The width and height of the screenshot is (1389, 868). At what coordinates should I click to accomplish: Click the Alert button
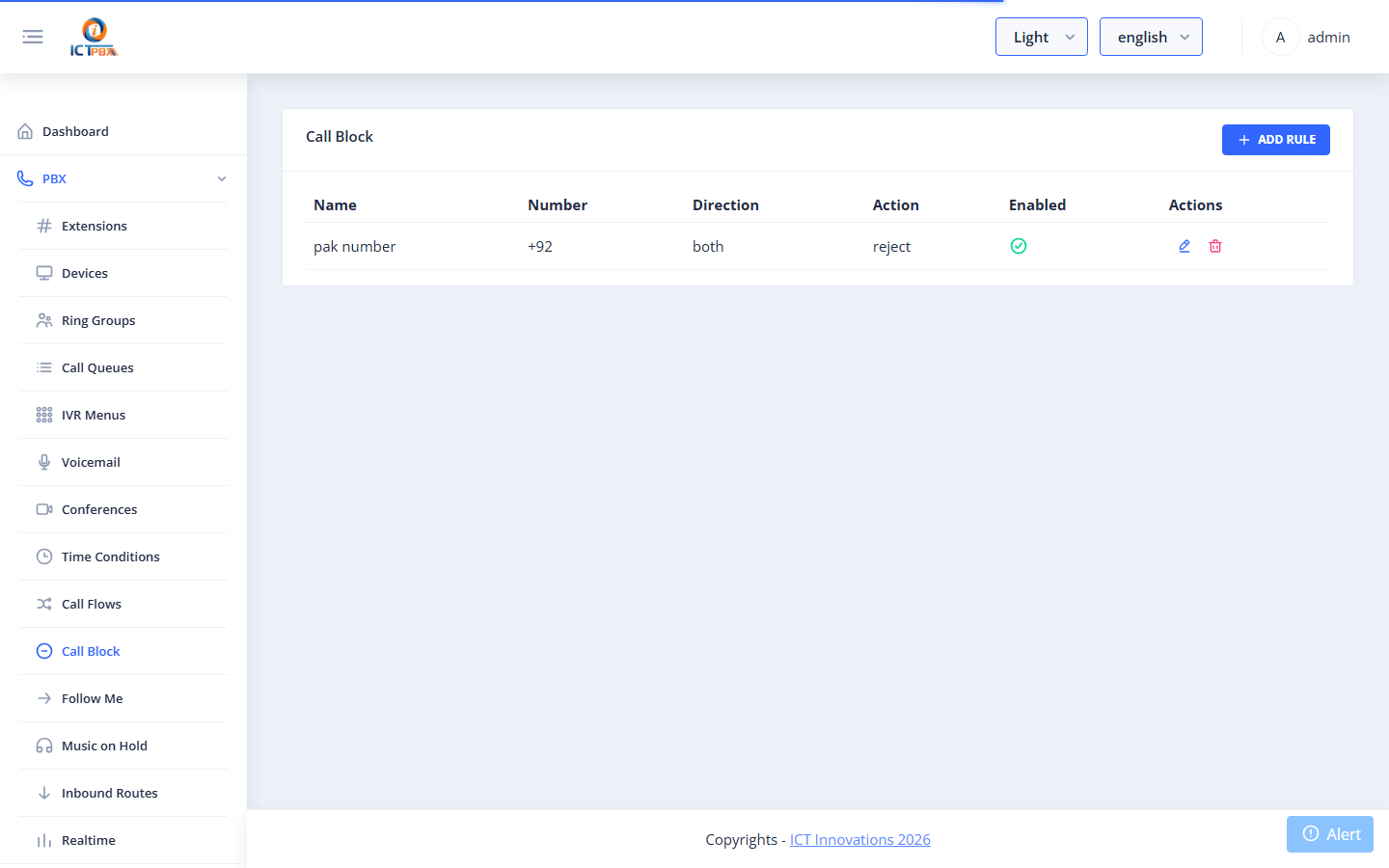tap(1330, 834)
